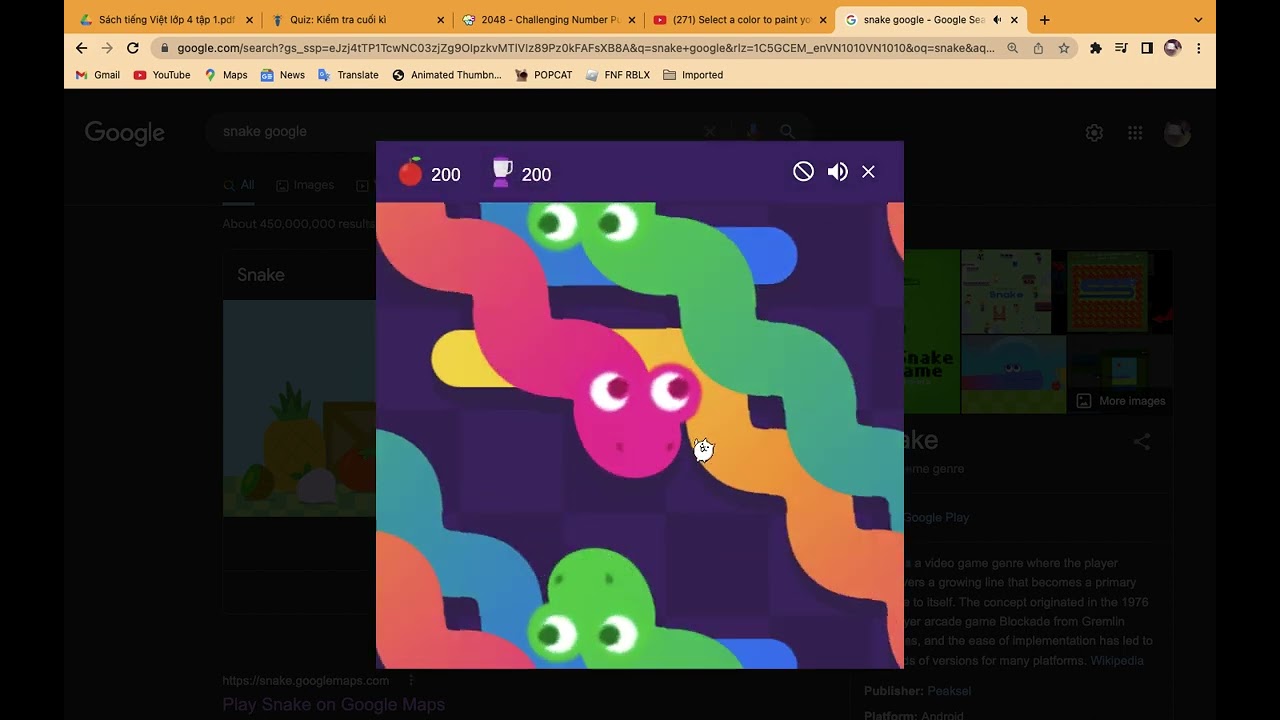1280x720 pixels.
Task: Share the knowledge panel
Action: point(1142,441)
